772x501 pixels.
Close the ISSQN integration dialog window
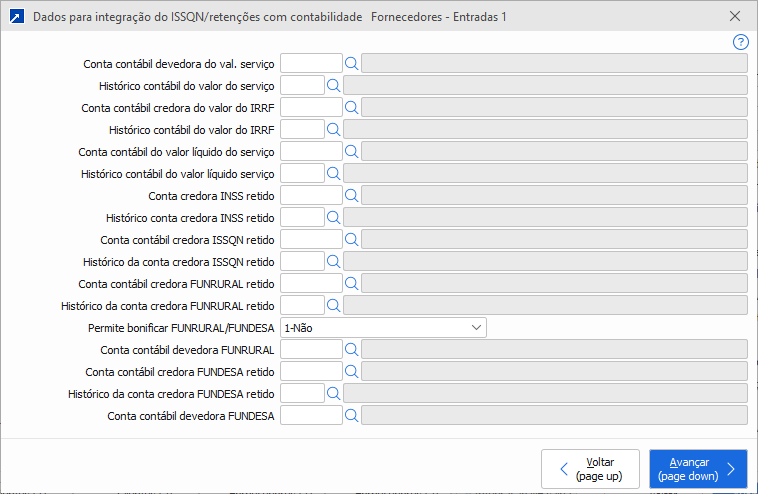[735, 16]
